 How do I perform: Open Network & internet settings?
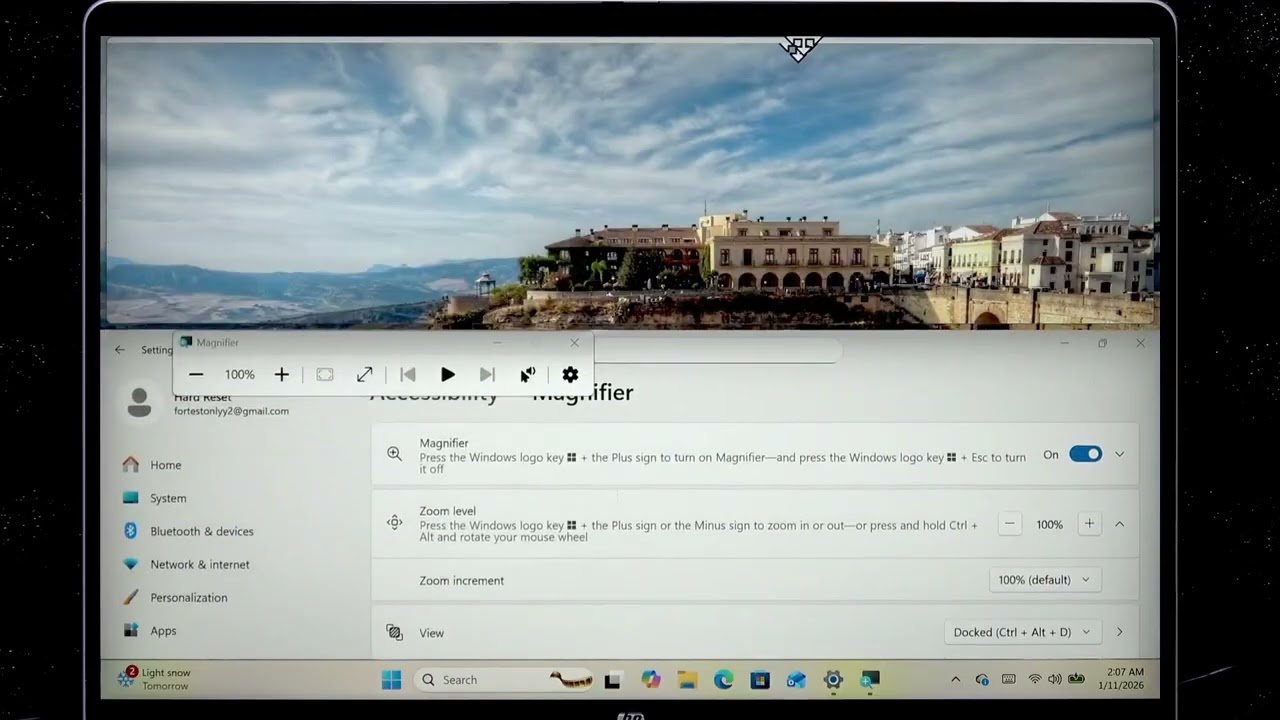pos(188,564)
